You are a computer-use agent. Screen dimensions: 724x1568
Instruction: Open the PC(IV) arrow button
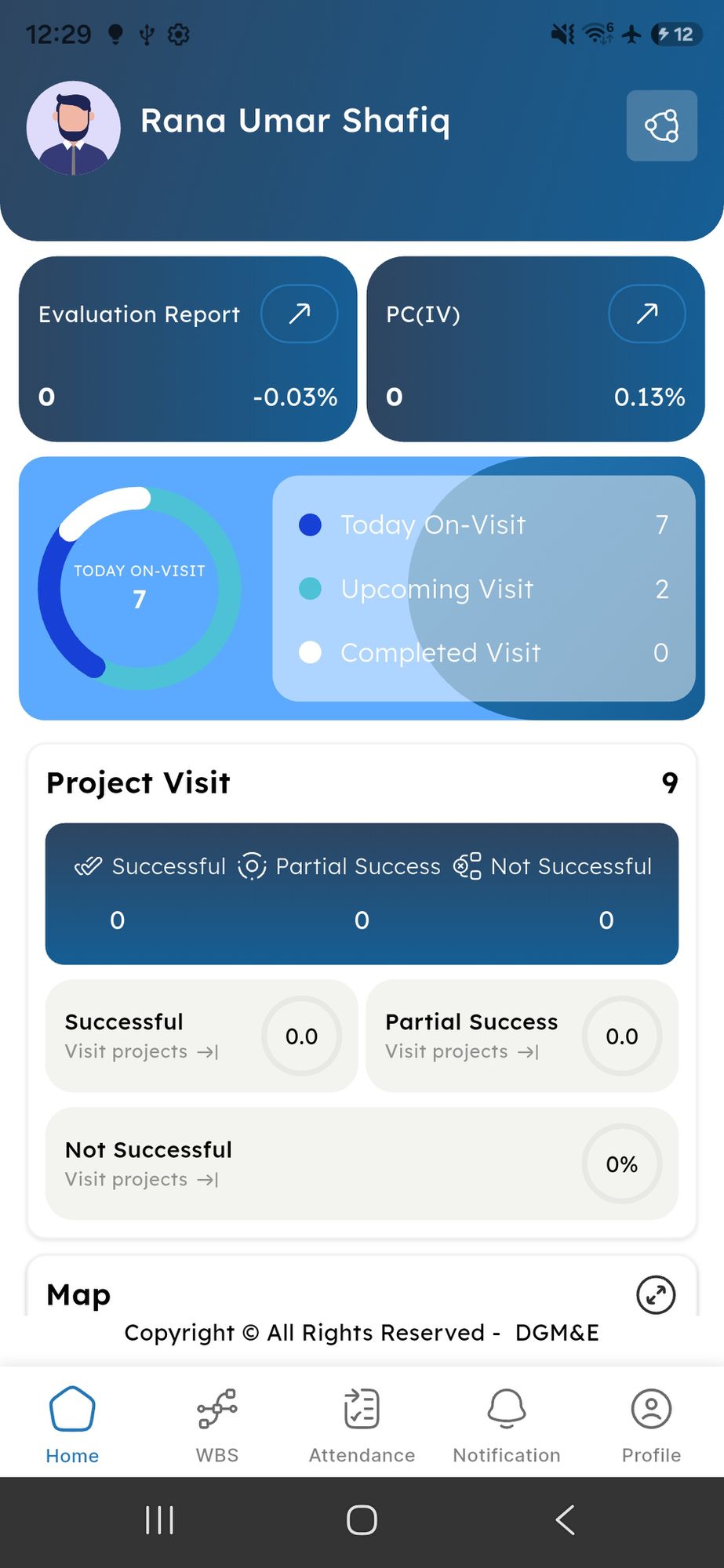point(646,314)
